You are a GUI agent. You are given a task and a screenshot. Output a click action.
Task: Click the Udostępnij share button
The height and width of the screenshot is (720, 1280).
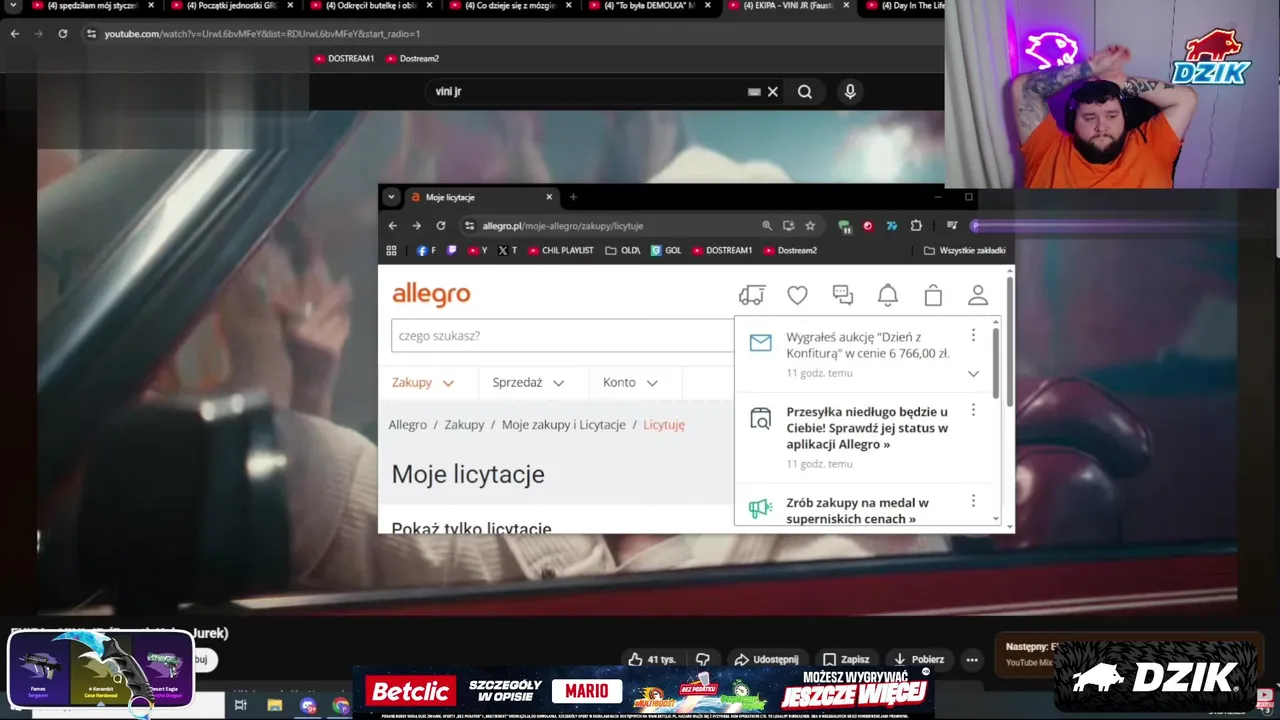[x=766, y=659]
